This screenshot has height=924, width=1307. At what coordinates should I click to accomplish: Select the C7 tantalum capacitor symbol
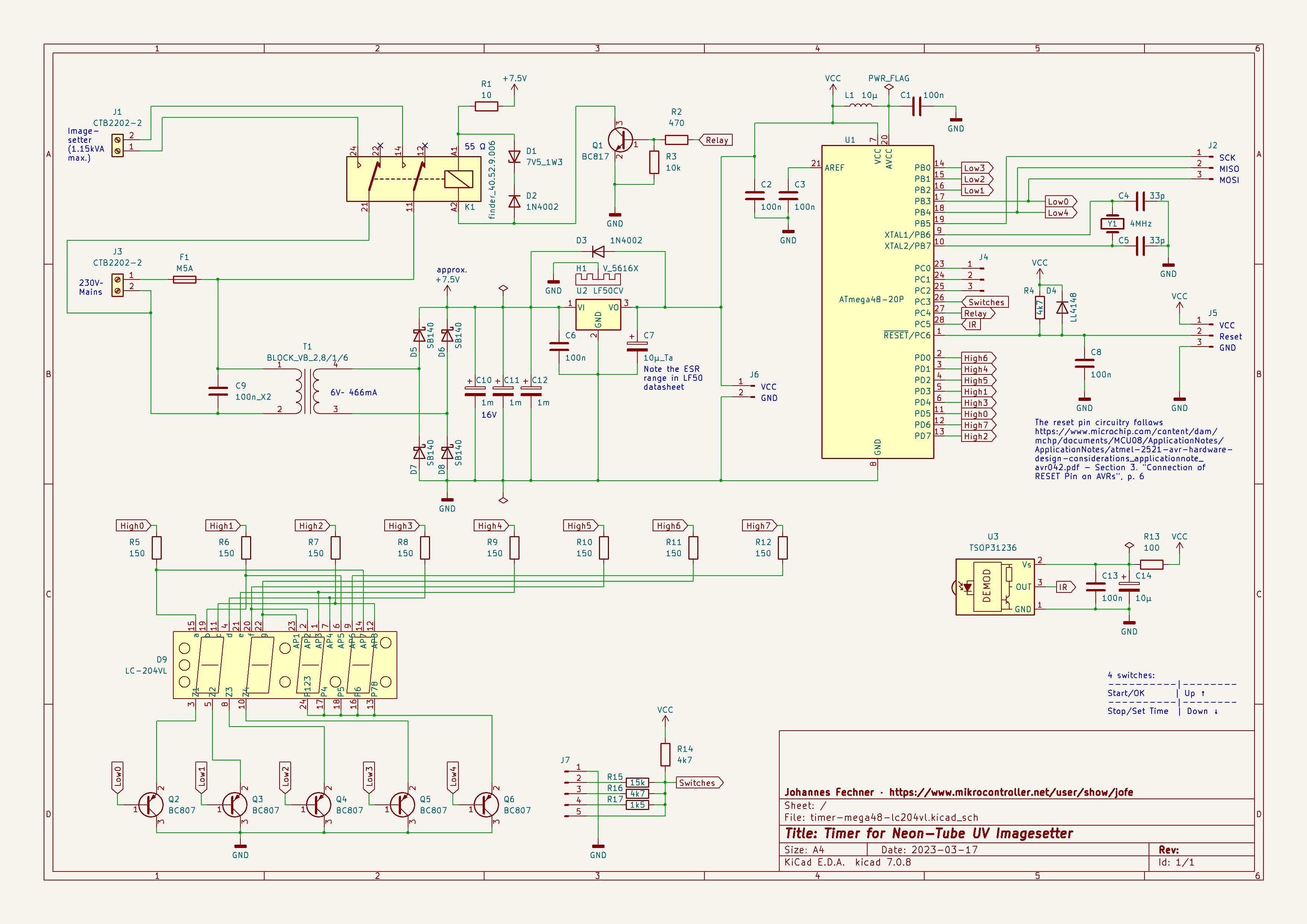(x=637, y=346)
